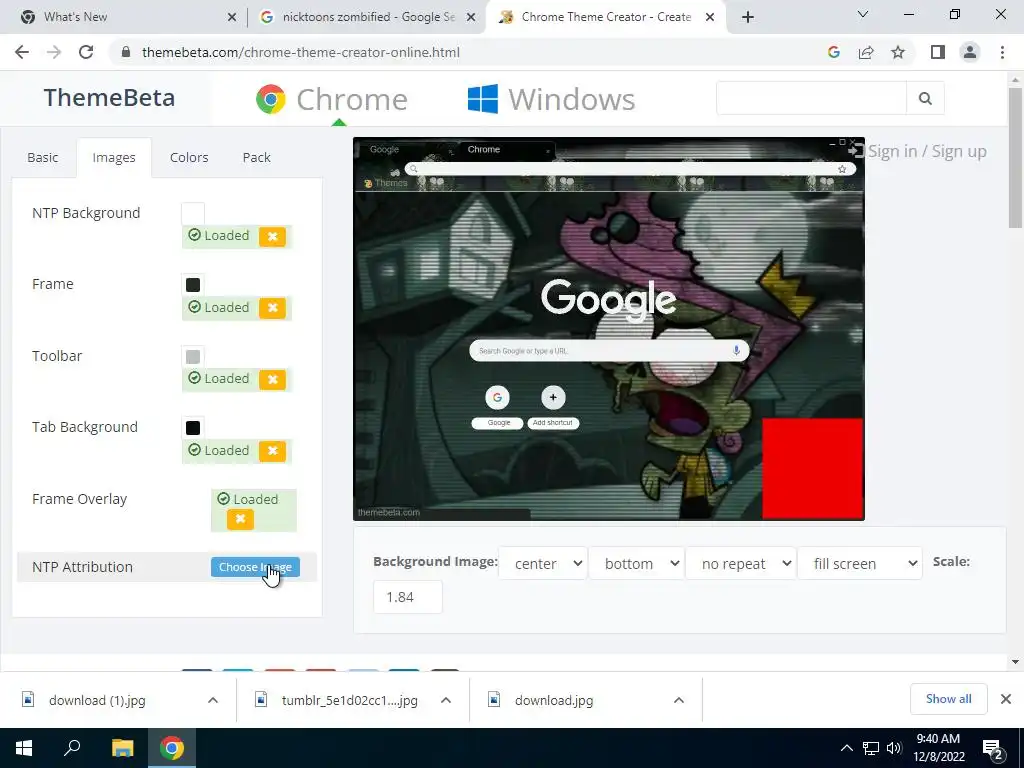Remove the Frame loaded image
The height and width of the screenshot is (768, 1024).
(272, 308)
